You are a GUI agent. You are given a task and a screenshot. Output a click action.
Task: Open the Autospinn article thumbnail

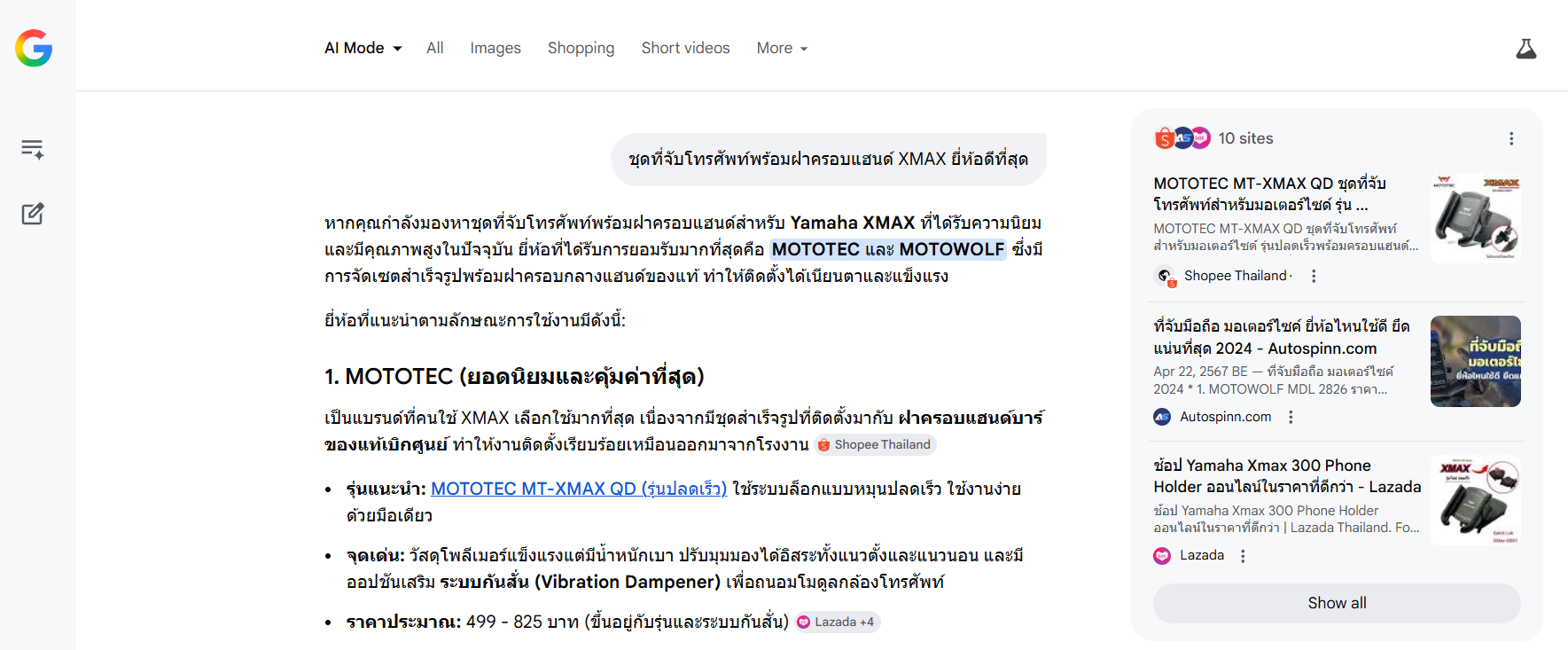(1475, 361)
